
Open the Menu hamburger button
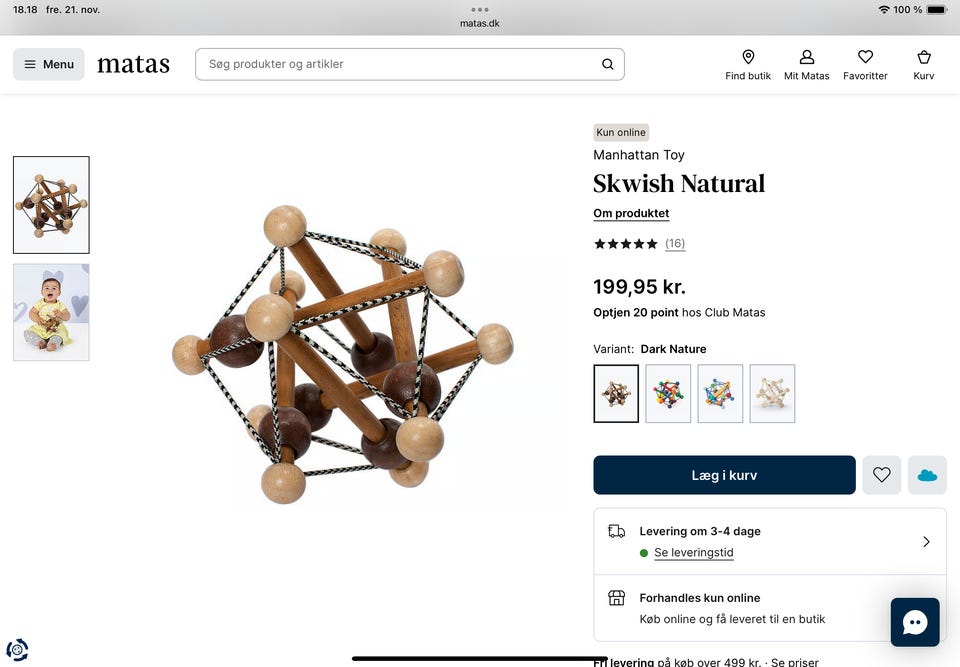(49, 64)
